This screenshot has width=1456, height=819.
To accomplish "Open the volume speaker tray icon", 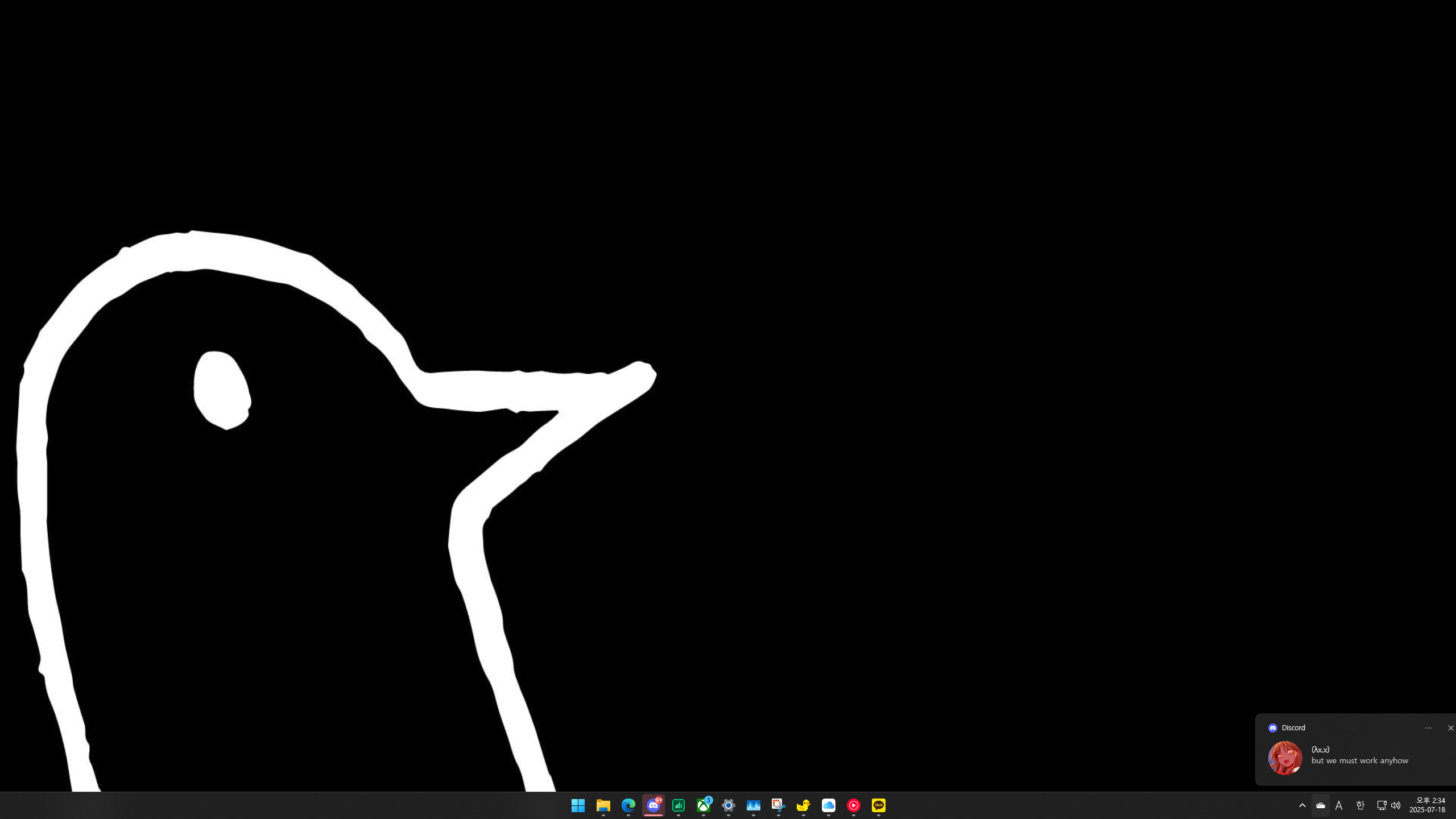I will (1396, 805).
